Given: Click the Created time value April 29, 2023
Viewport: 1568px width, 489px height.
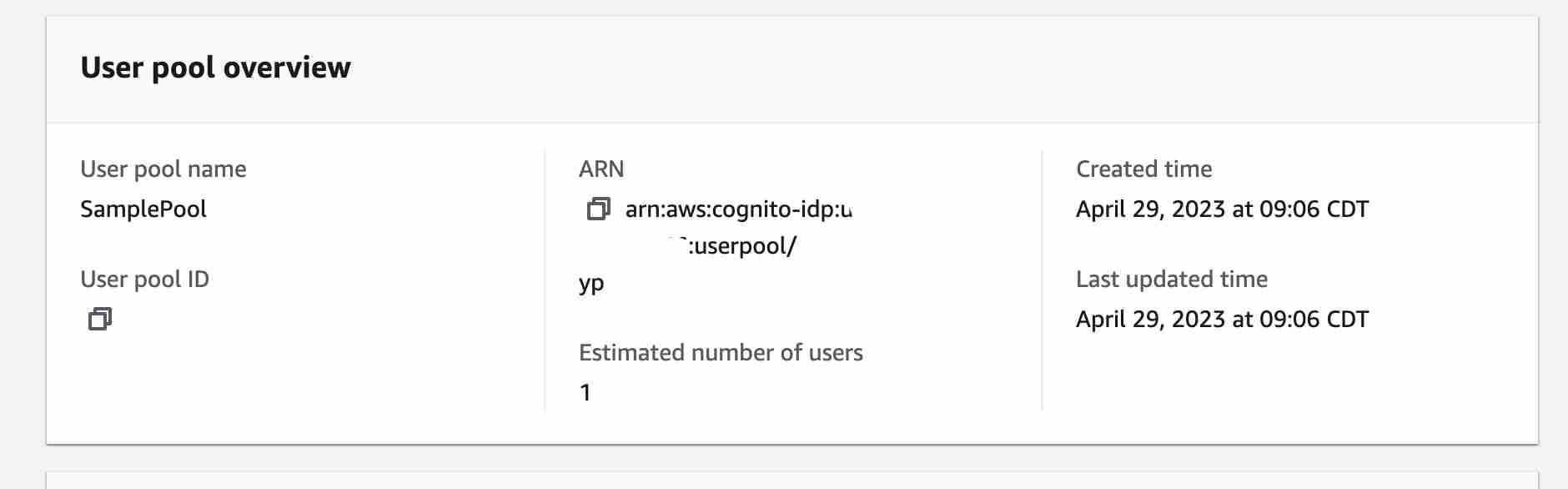Looking at the screenshot, I should point(1221,209).
